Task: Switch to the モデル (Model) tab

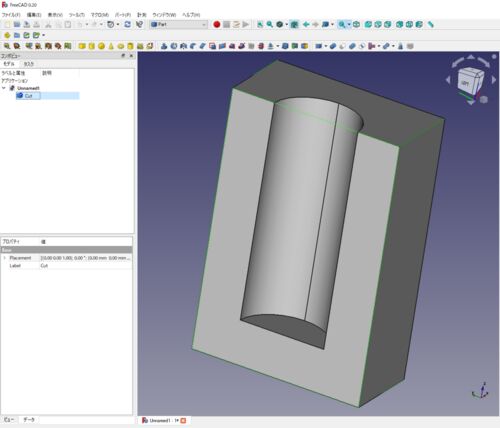Action: (9, 64)
